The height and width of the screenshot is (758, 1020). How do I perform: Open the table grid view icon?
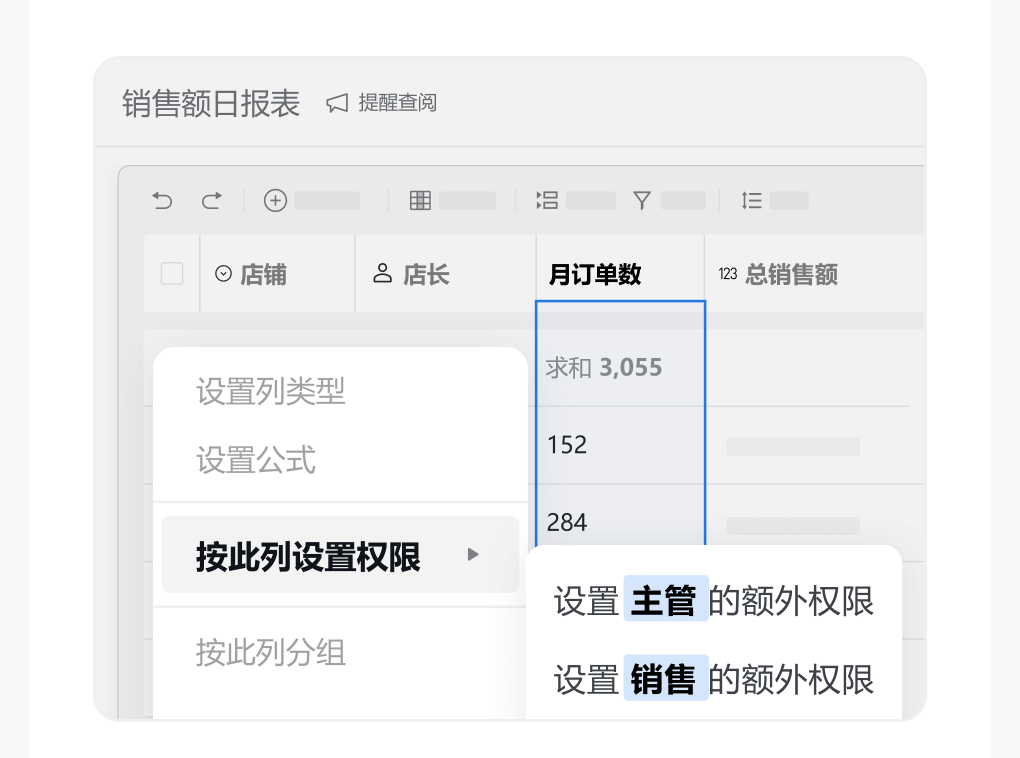[420, 200]
